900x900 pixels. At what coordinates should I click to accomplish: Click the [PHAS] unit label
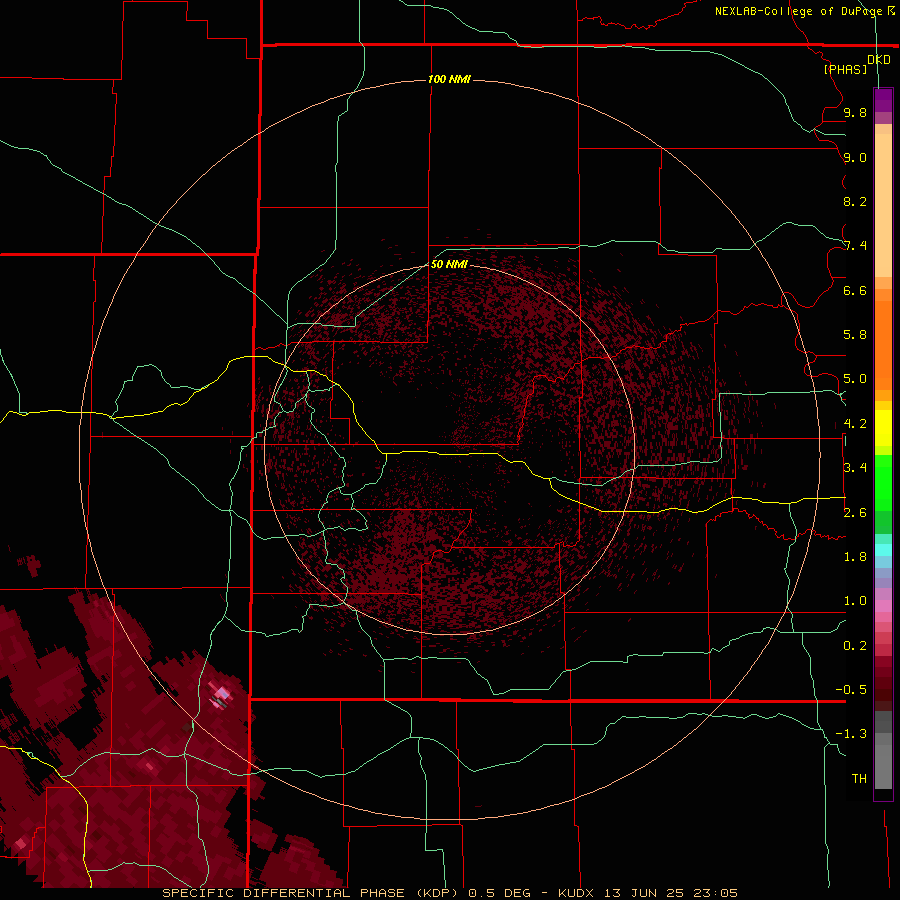coord(845,69)
